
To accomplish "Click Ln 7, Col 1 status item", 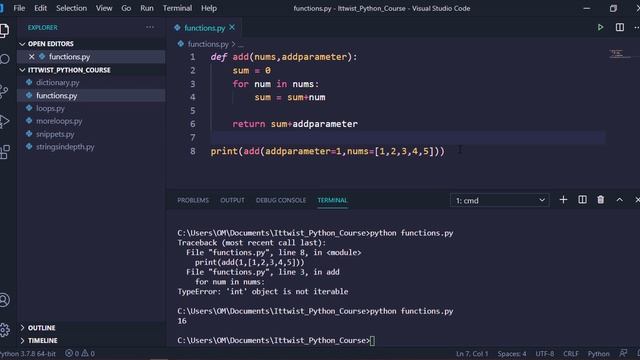I will point(472,353).
